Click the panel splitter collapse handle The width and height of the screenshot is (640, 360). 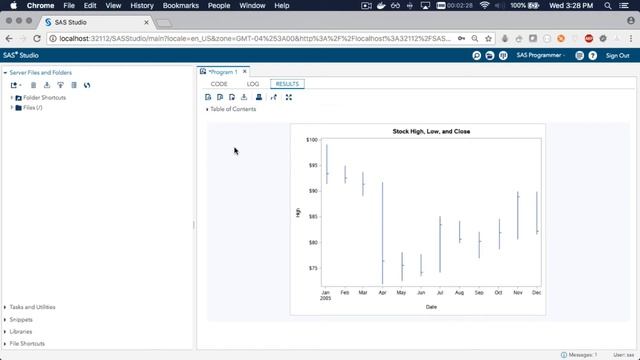point(193,224)
